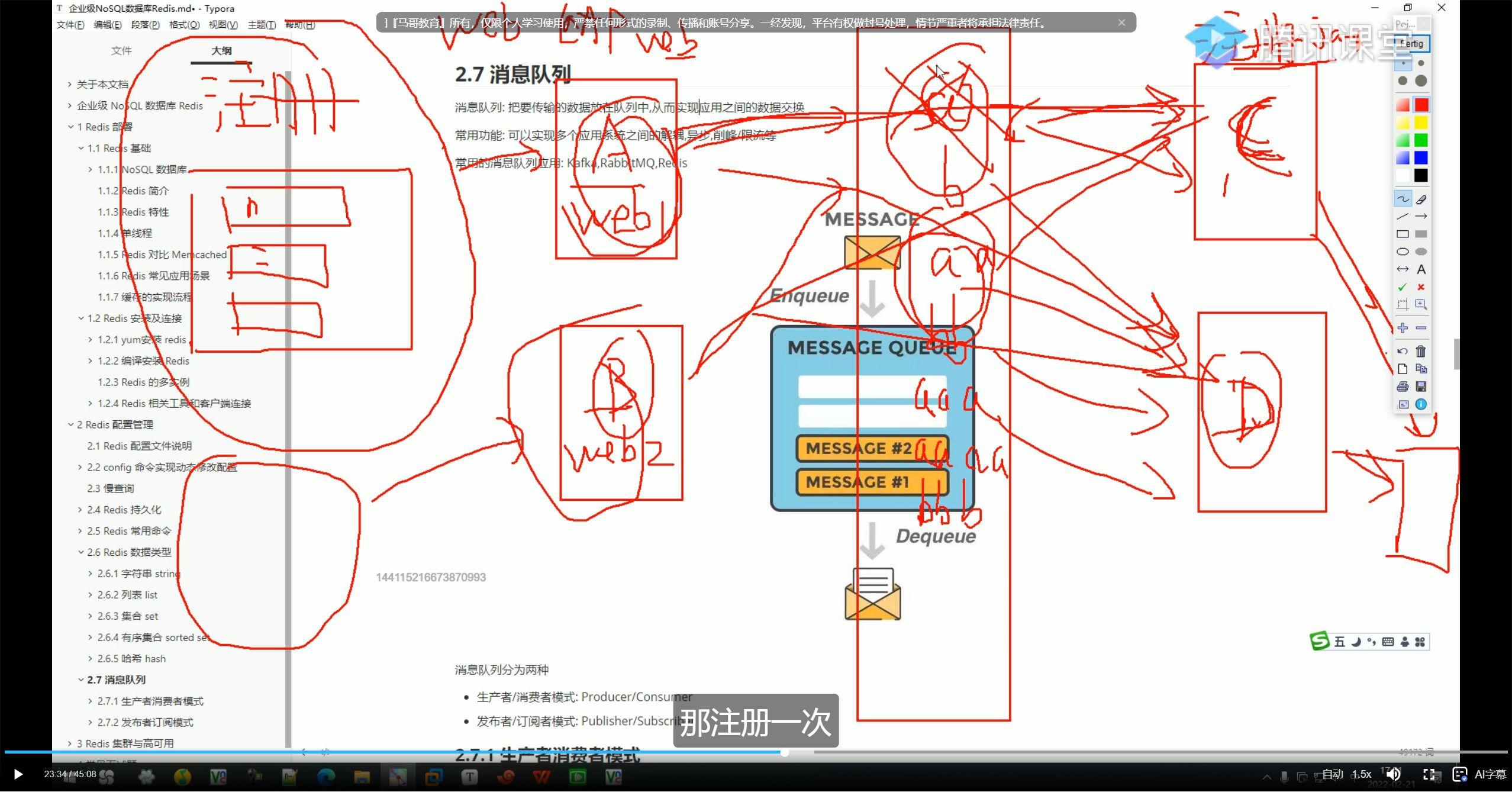The width and height of the screenshot is (1512, 792).
Task: Select the yellow color swatch
Action: pyautogui.click(x=1420, y=123)
